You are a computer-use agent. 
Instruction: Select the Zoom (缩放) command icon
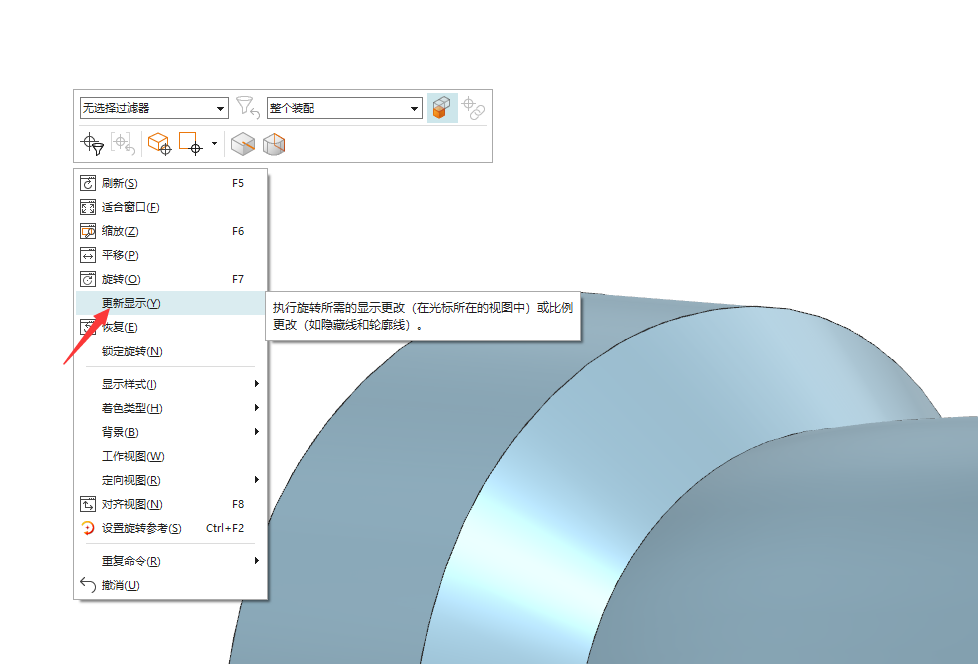87,231
